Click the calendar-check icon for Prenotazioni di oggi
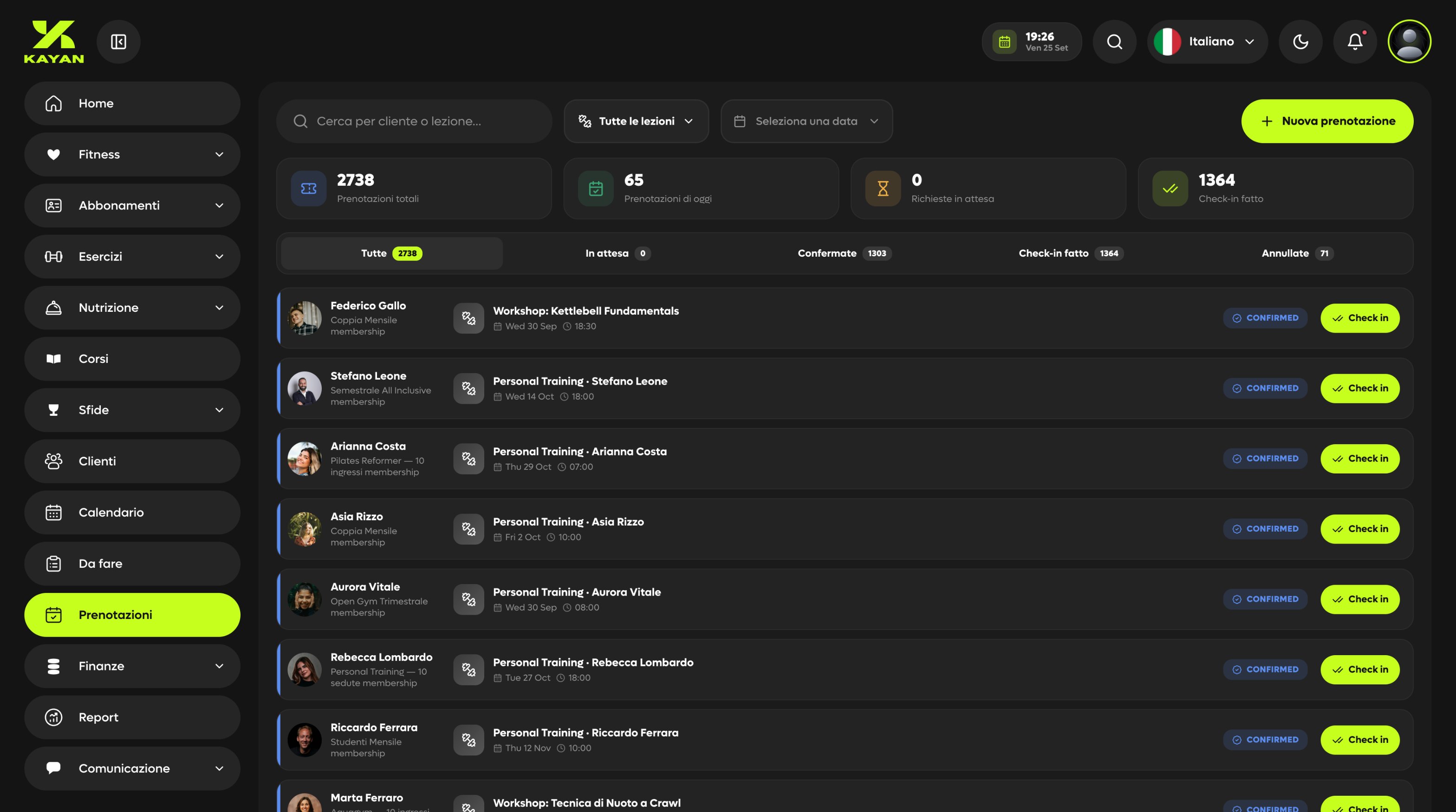Screen dimensions: 1456x812 point(596,188)
